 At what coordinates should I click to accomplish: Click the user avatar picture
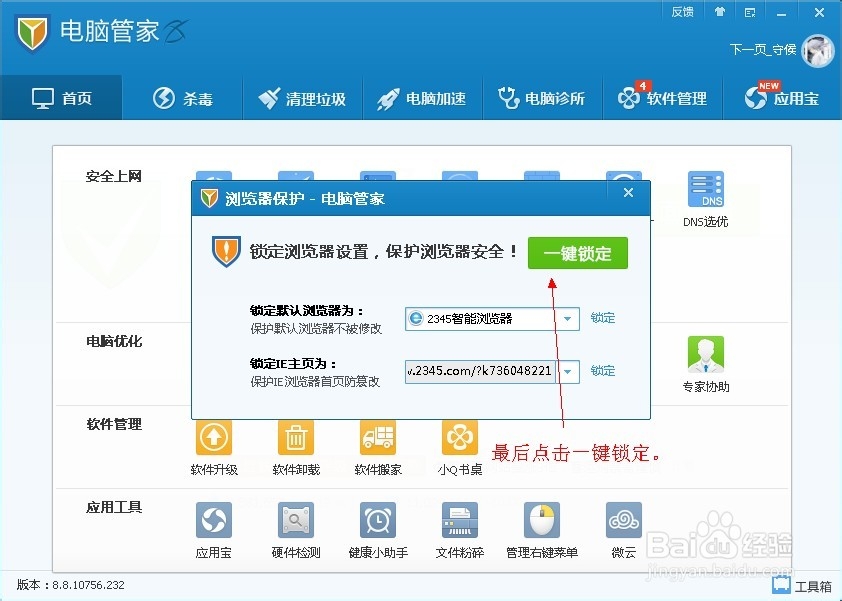tap(818, 50)
